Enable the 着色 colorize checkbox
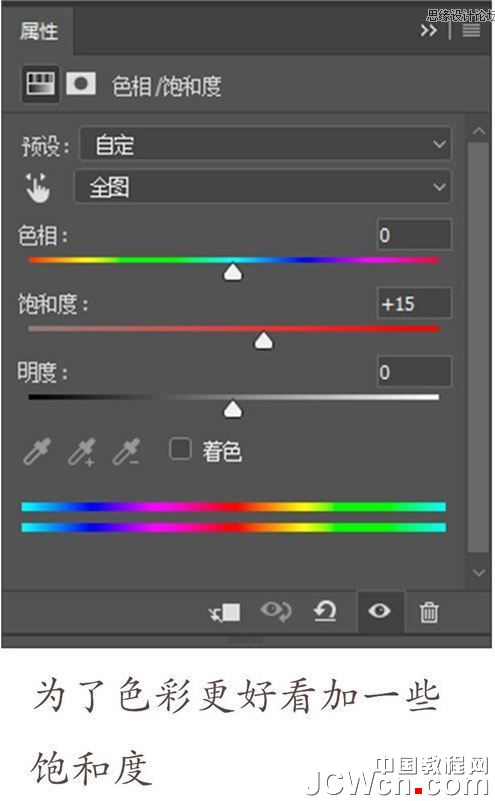 pyautogui.click(x=180, y=450)
